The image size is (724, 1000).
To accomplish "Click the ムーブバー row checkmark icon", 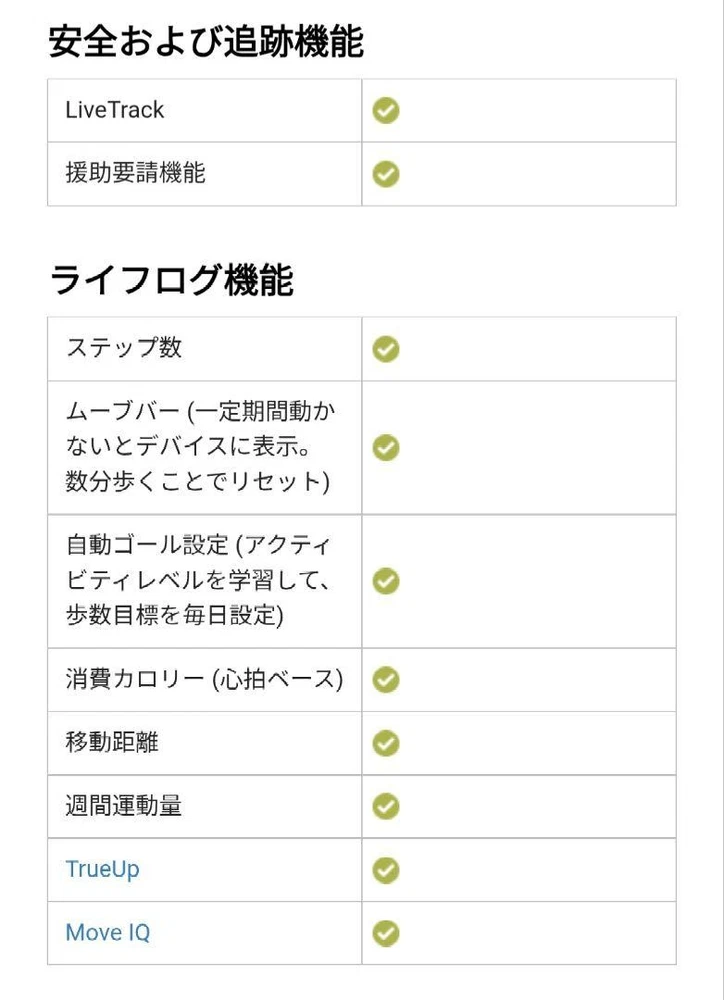I will pos(386,447).
